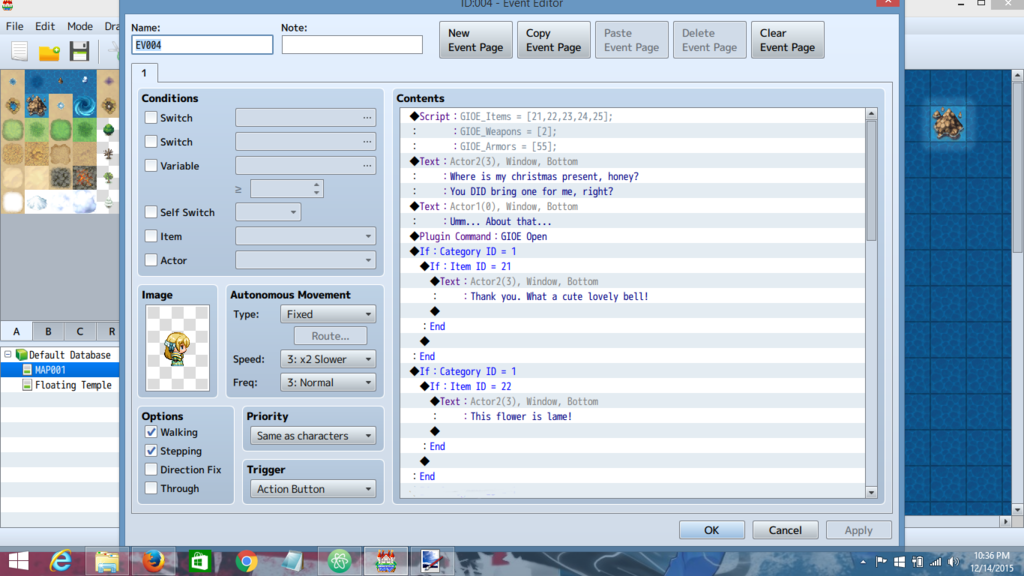This screenshot has width=1024, height=576.
Task: Click the Windows Start button
Action: 18,561
